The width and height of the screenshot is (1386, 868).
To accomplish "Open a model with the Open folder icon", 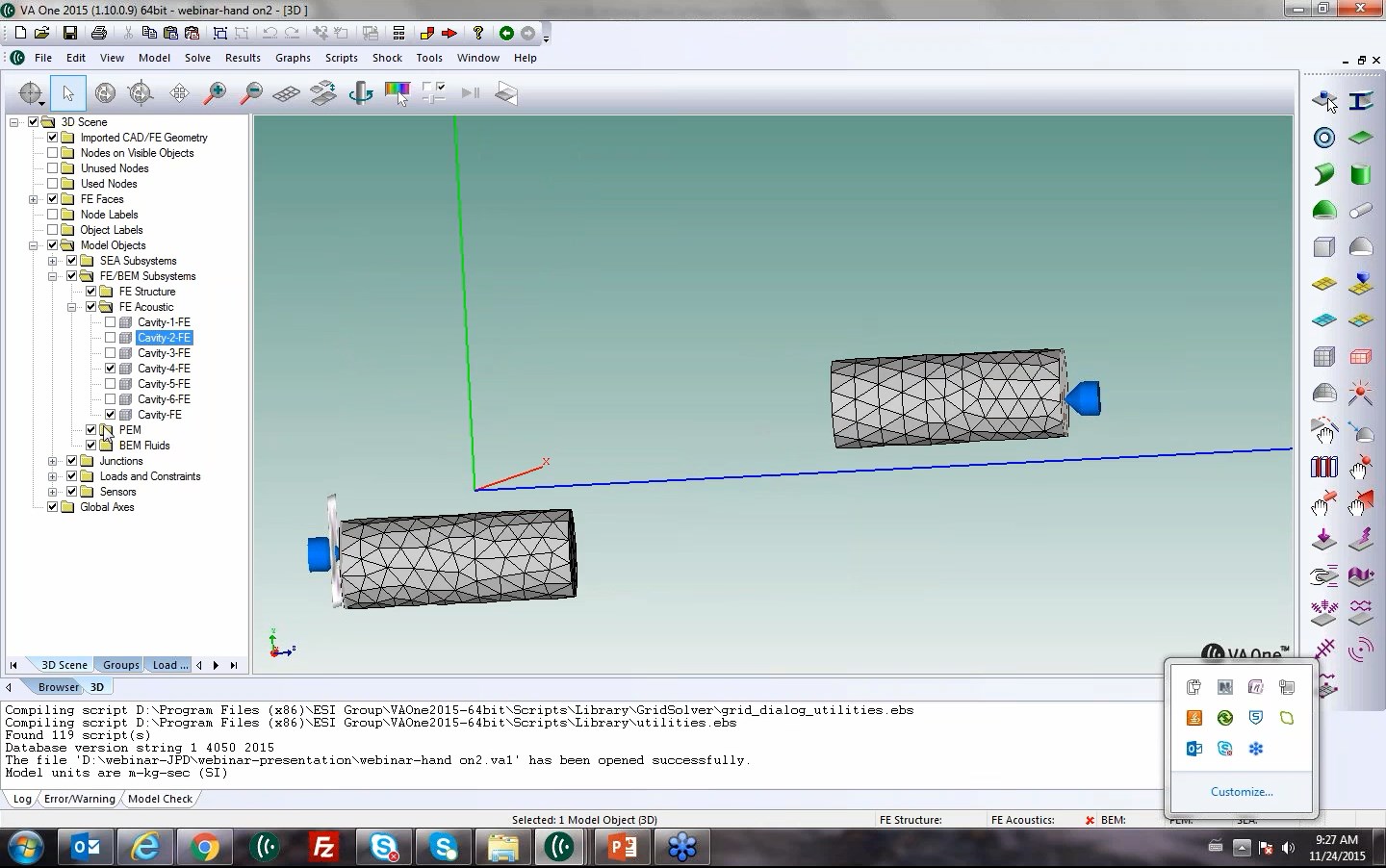I will (42, 33).
